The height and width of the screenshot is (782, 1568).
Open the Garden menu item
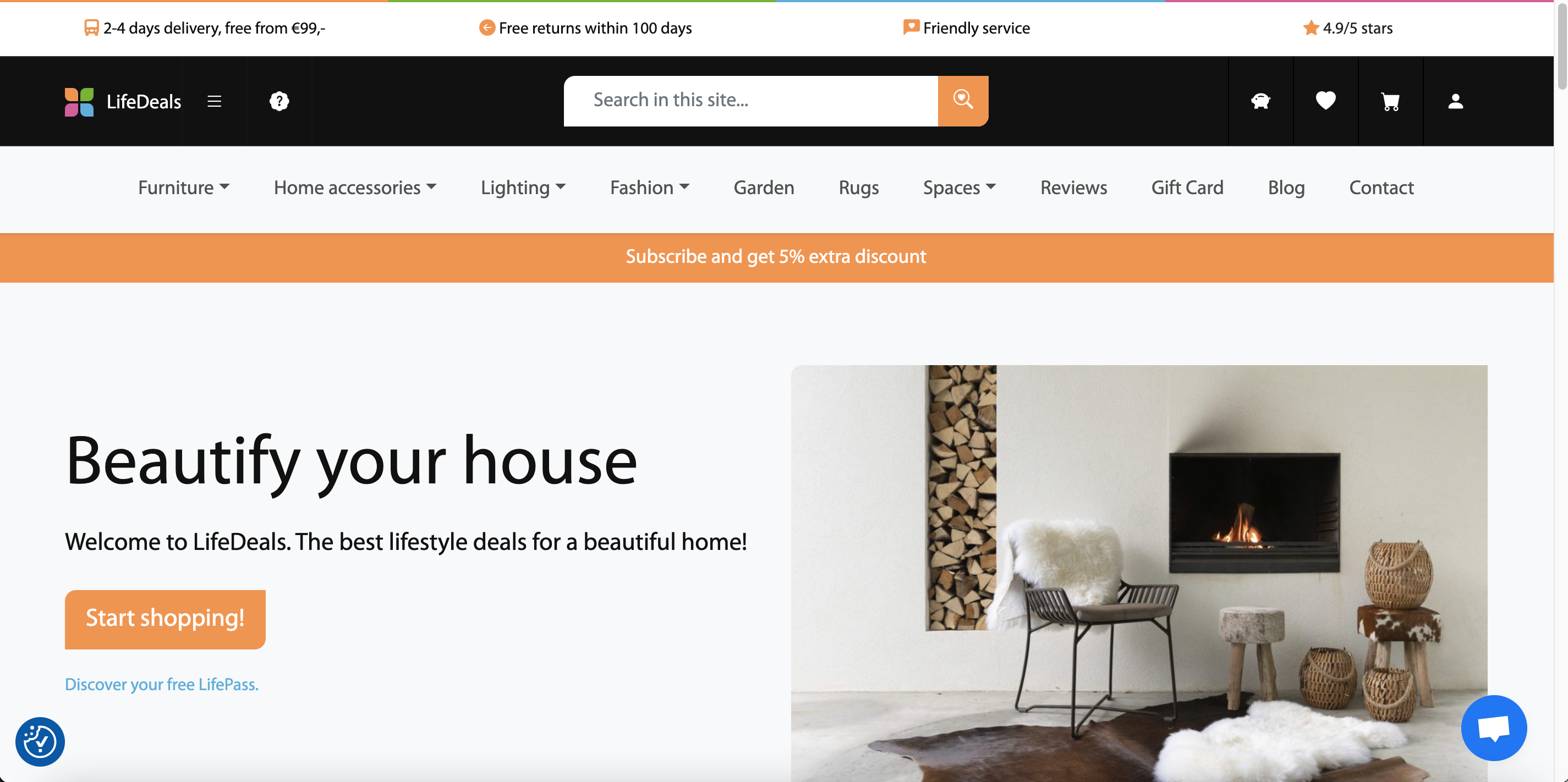click(x=763, y=188)
